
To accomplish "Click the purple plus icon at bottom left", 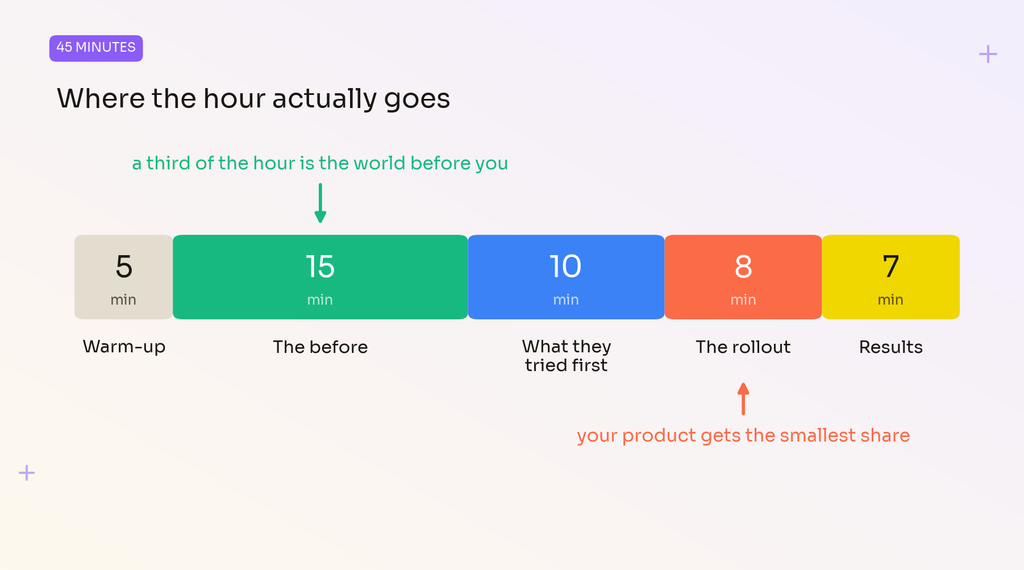I will [x=27, y=473].
